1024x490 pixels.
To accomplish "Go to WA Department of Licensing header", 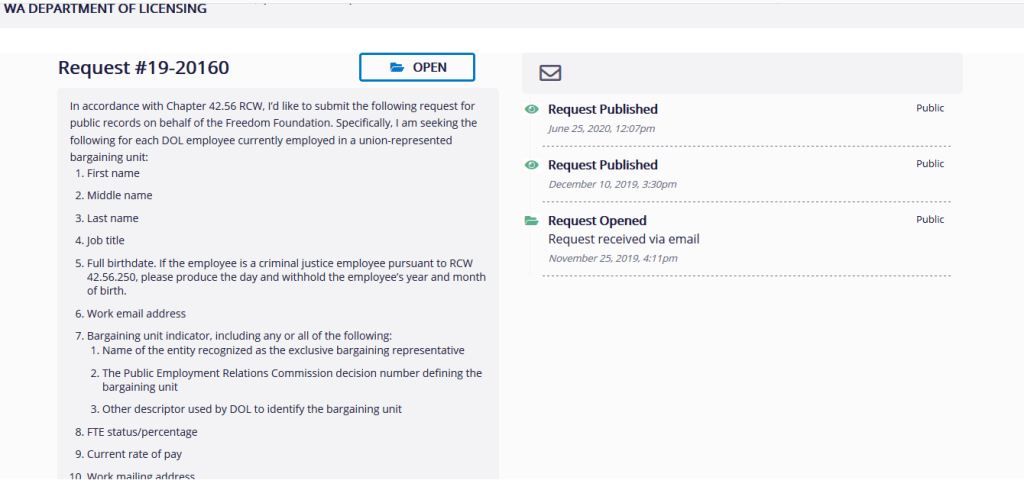I will (x=104, y=9).
